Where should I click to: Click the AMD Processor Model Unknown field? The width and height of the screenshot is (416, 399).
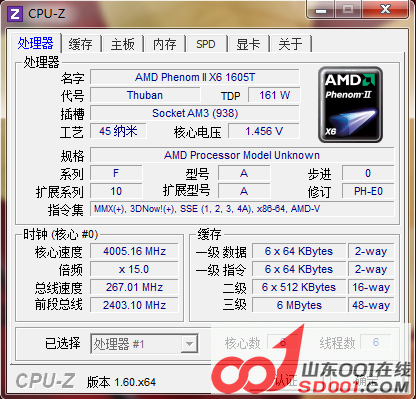point(242,155)
